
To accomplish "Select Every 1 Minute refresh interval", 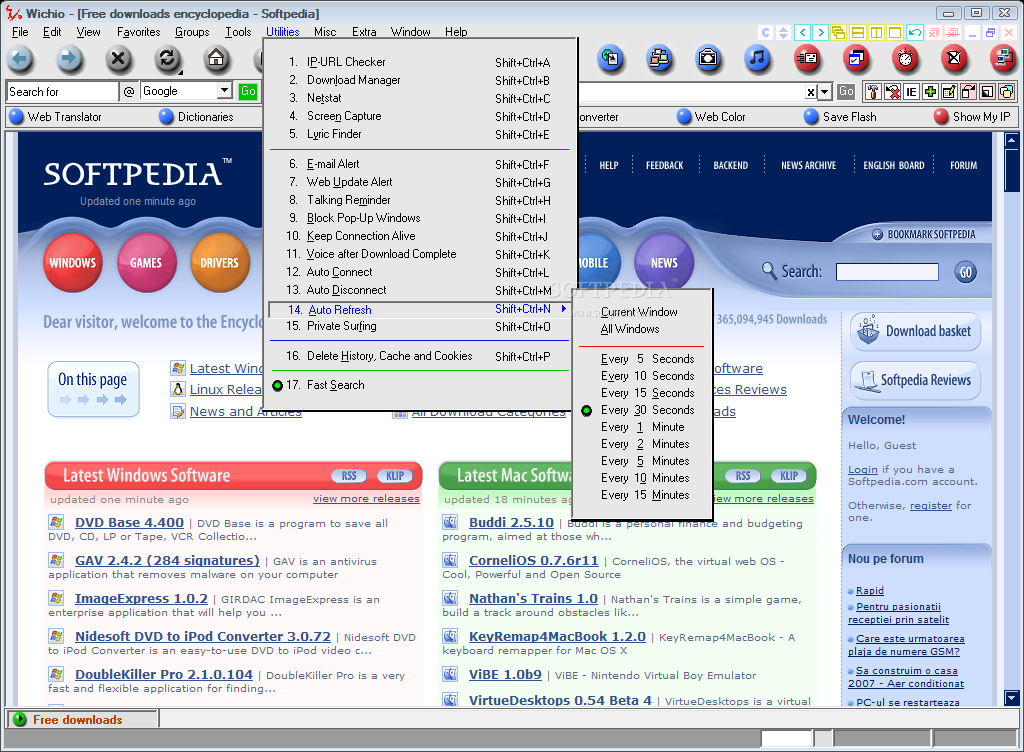I will [641, 427].
